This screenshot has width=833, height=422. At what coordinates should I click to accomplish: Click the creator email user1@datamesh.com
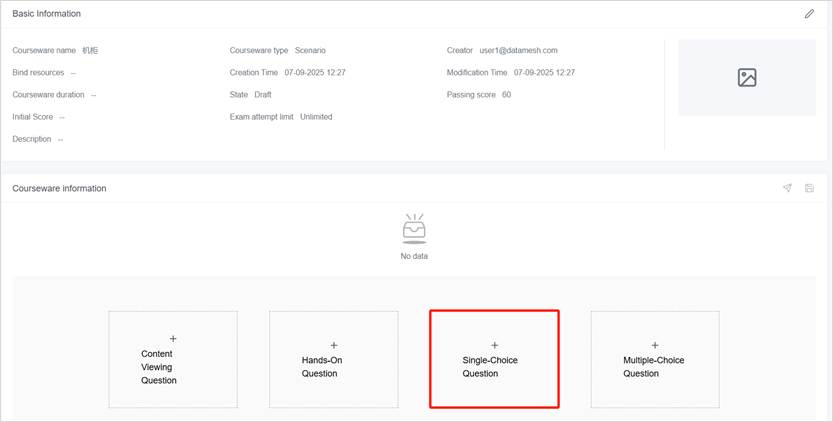518,50
